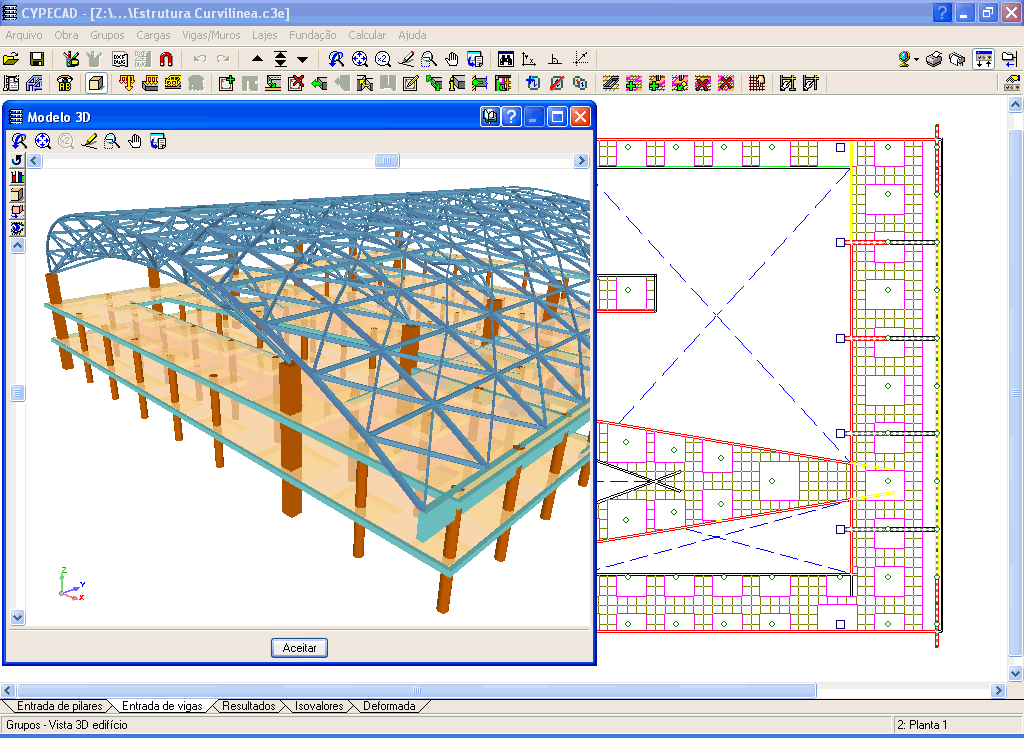This screenshot has height=738, width=1024.
Task: Open the Calcular menu
Action: pos(367,35)
